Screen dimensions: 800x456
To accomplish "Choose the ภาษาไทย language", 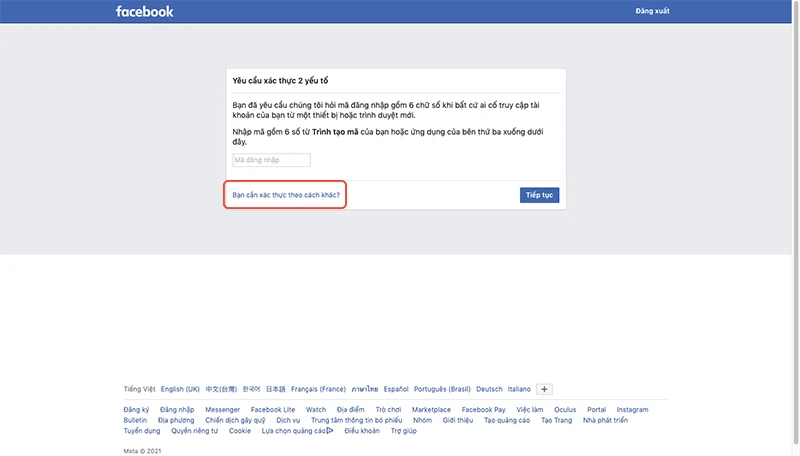I will 365,389.
